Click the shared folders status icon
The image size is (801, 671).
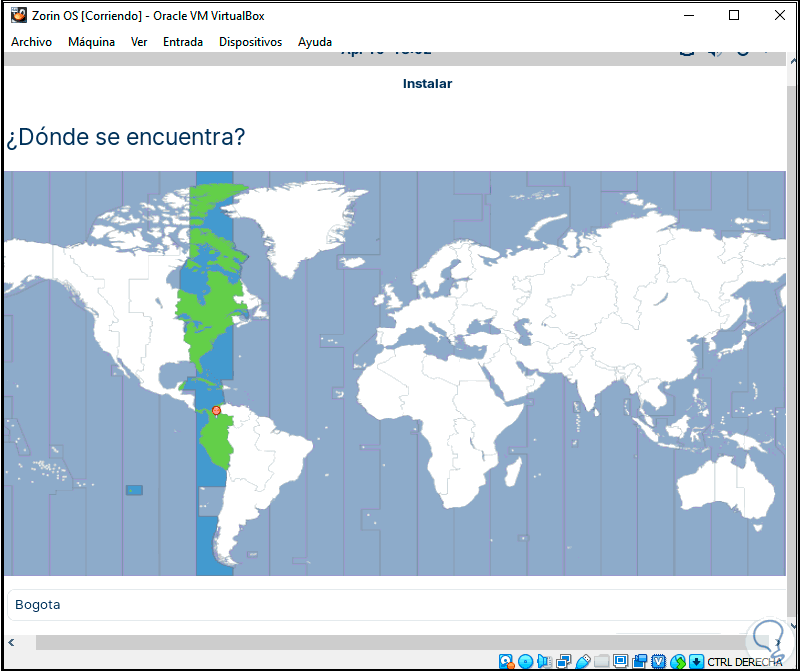pyautogui.click(x=601, y=661)
